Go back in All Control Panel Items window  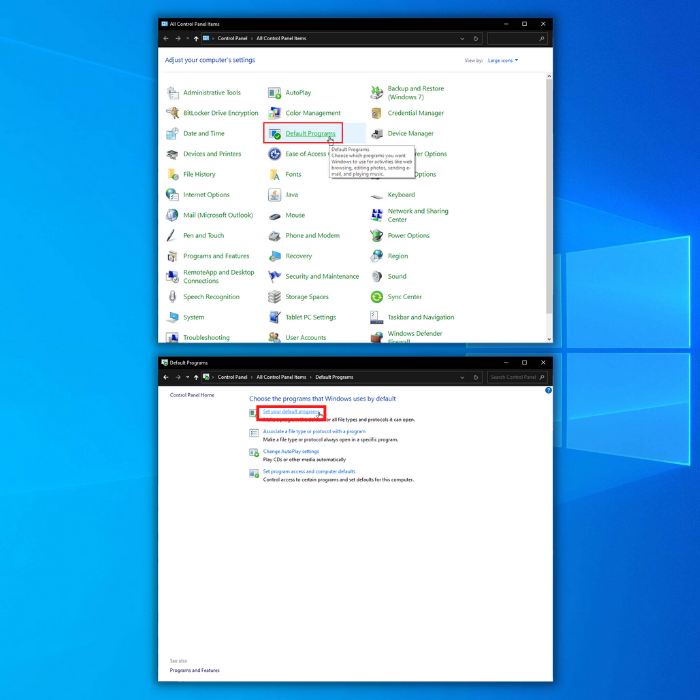tap(166, 39)
